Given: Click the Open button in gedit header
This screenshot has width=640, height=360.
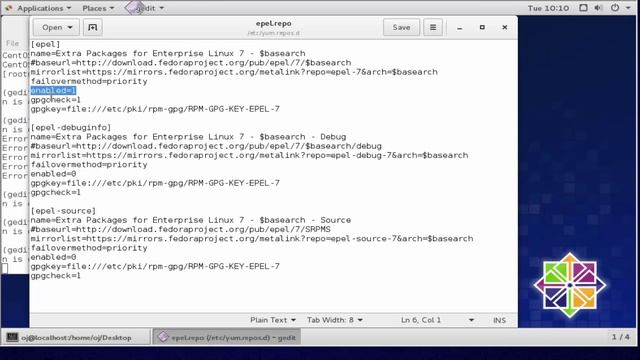Looking at the screenshot, I should [x=56, y=27].
